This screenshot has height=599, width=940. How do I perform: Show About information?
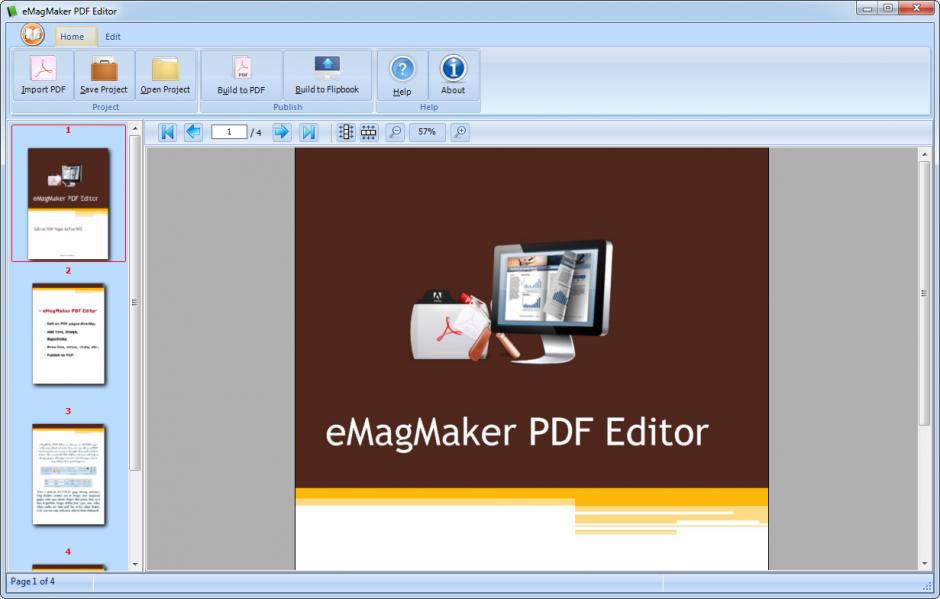[453, 76]
